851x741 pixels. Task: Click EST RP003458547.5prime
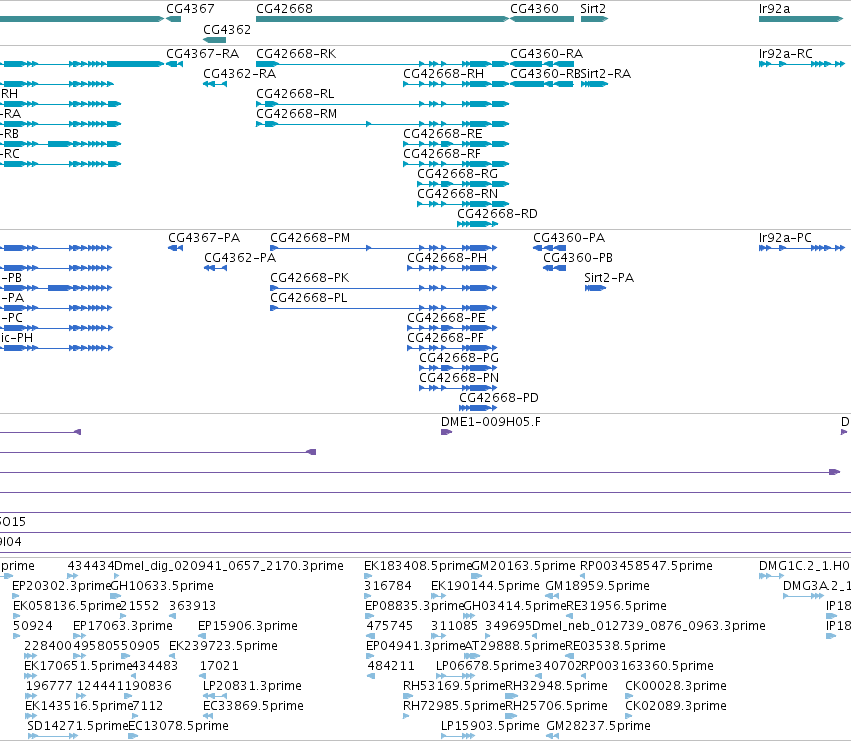584,576
